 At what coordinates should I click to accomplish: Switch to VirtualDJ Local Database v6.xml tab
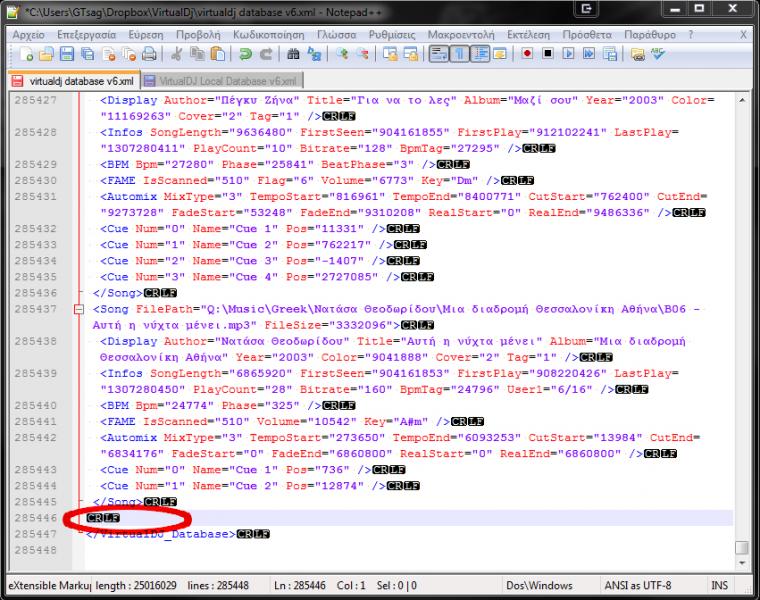(222, 81)
